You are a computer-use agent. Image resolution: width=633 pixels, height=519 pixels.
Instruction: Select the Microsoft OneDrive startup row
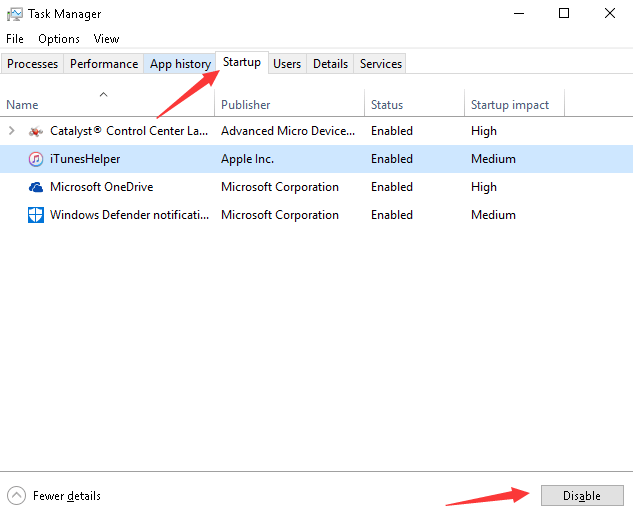(250, 187)
